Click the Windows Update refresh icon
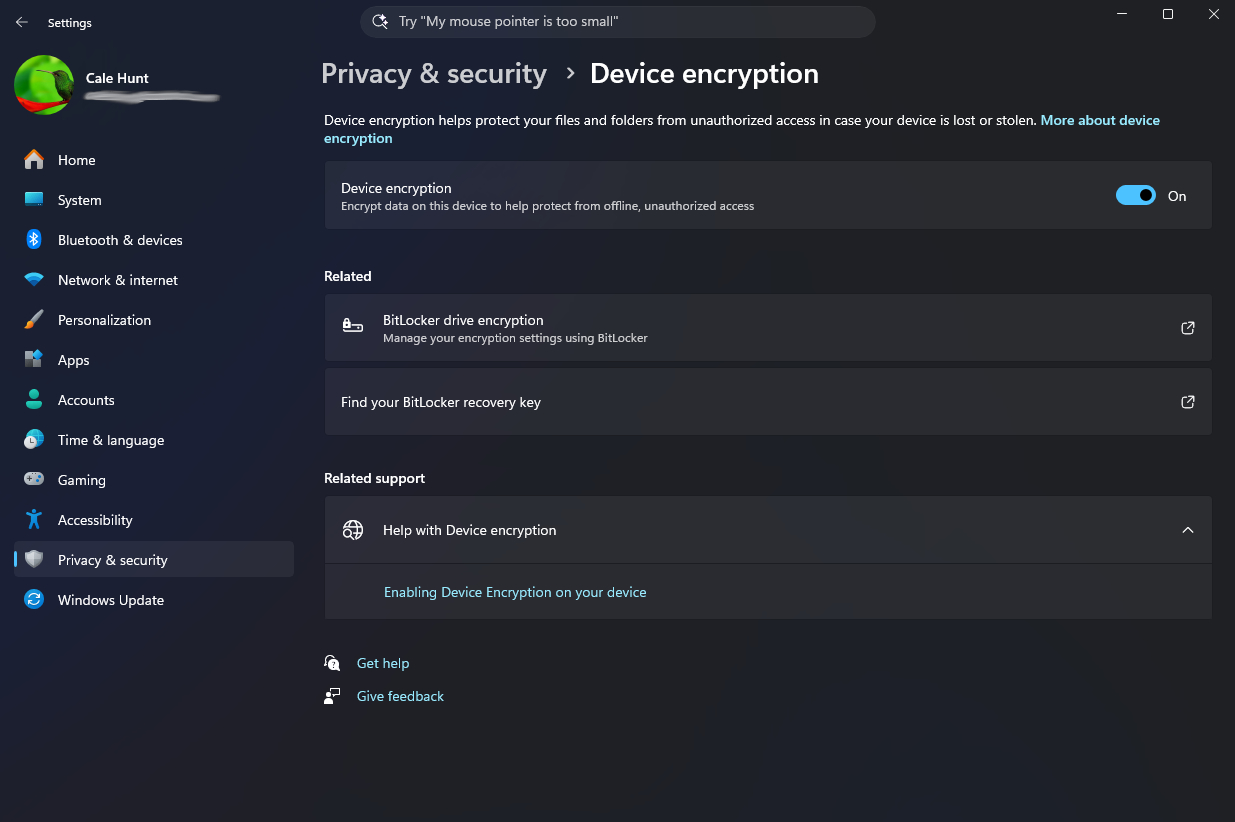This screenshot has width=1235, height=822. tap(34, 600)
